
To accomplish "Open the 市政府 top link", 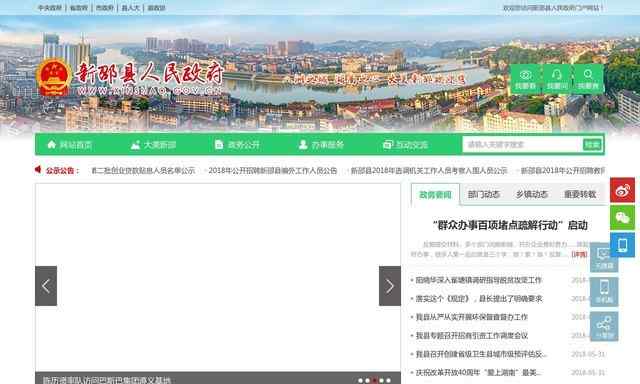I will click(x=104, y=8).
